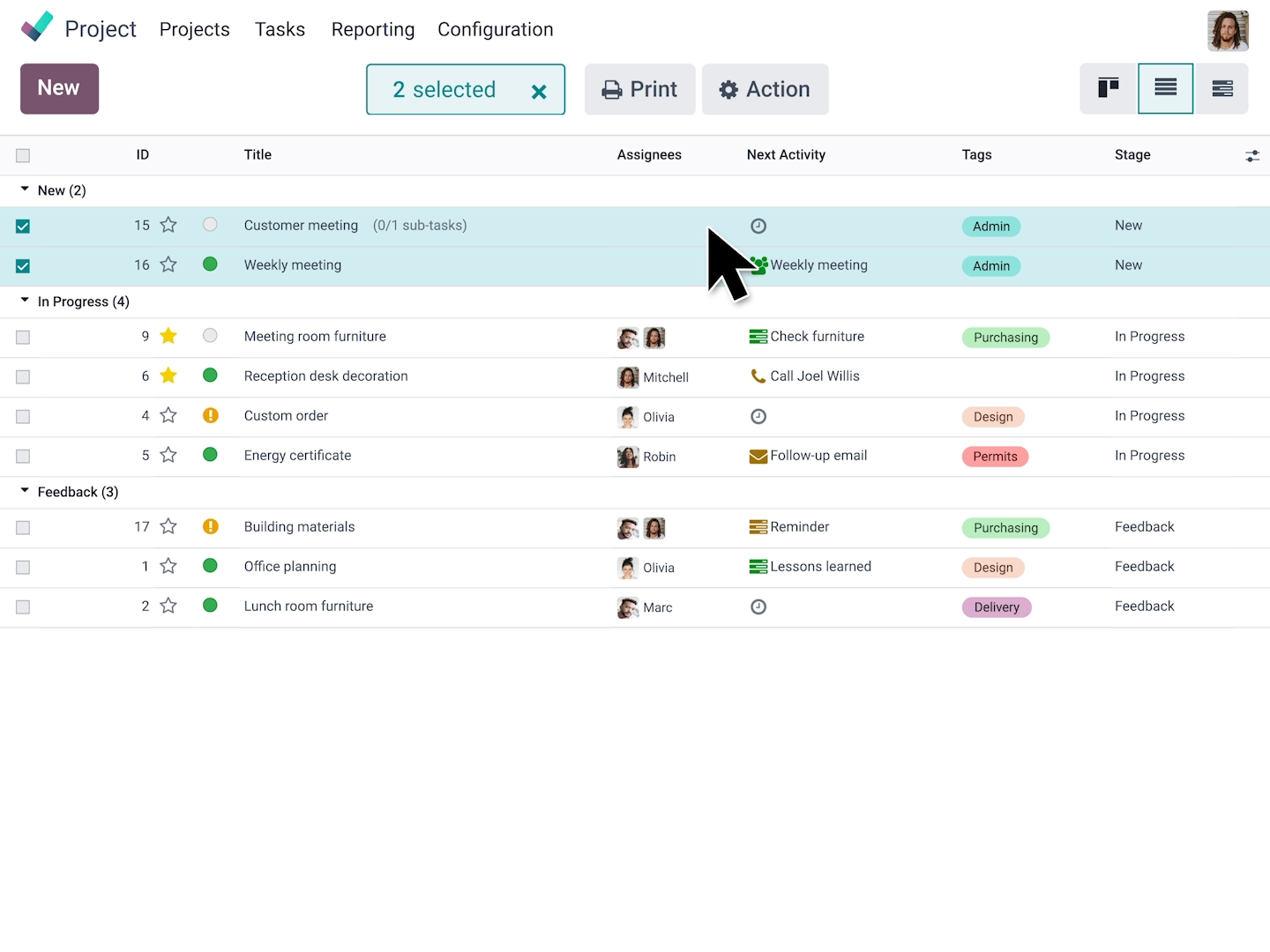Click the New button

(59, 88)
